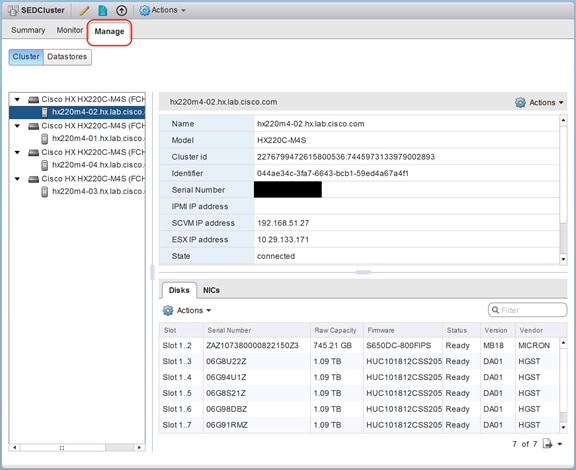Click tree horizontal scrollbar right arrow

(x=139, y=448)
